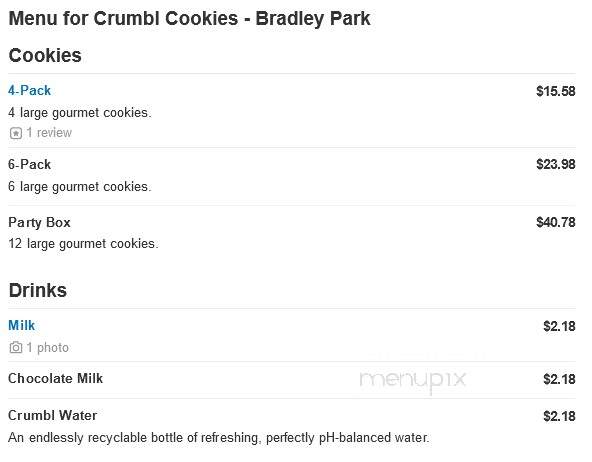Open the 4-Pack item link
Viewport: 592px width, 462px height.
coord(29,91)
